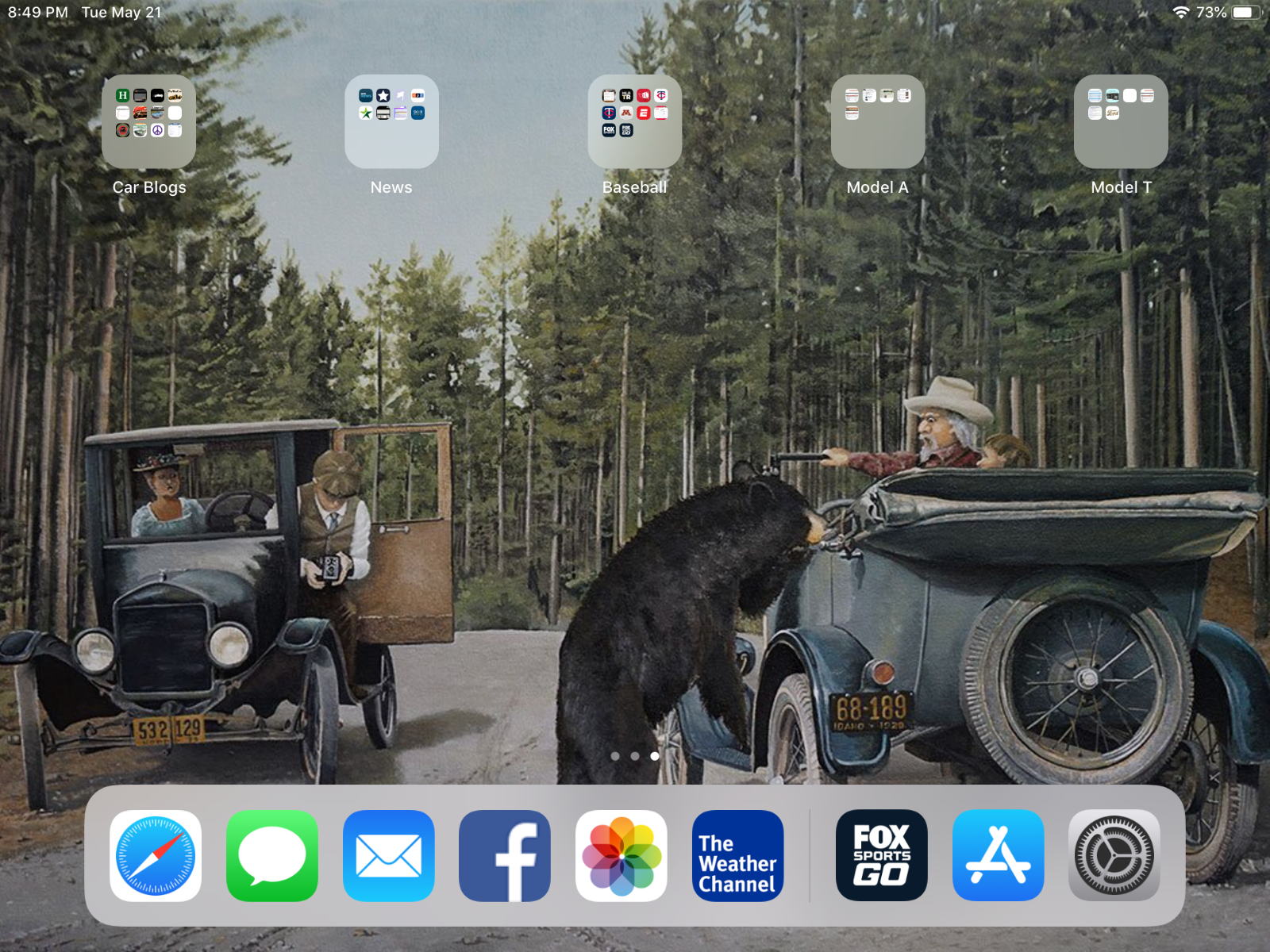Open the Mail app
This screenshot has height=952, width=1270.
(389, 856)
